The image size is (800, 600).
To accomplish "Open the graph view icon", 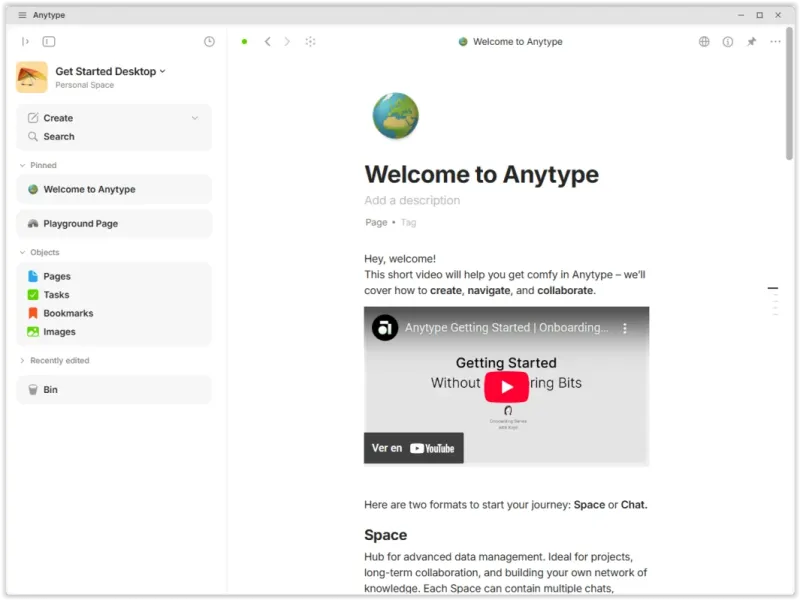I will click(x=310, y=41).
